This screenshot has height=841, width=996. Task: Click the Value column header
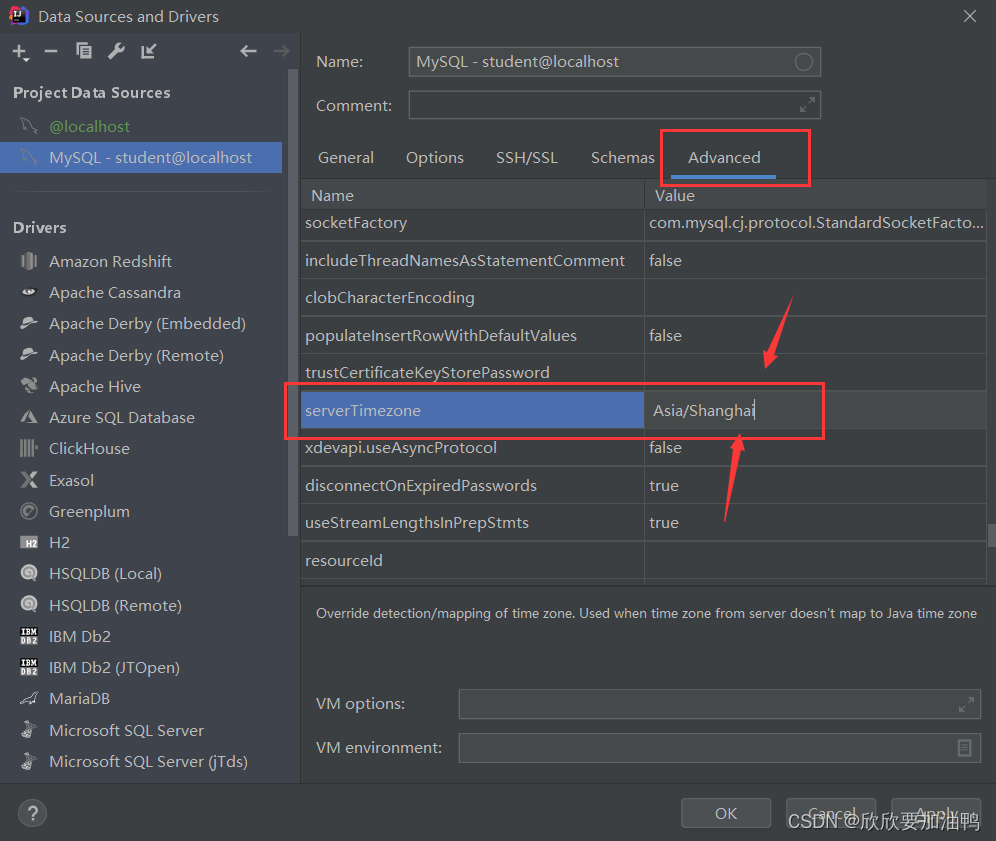pyautogui.click(x=816, y=196)
